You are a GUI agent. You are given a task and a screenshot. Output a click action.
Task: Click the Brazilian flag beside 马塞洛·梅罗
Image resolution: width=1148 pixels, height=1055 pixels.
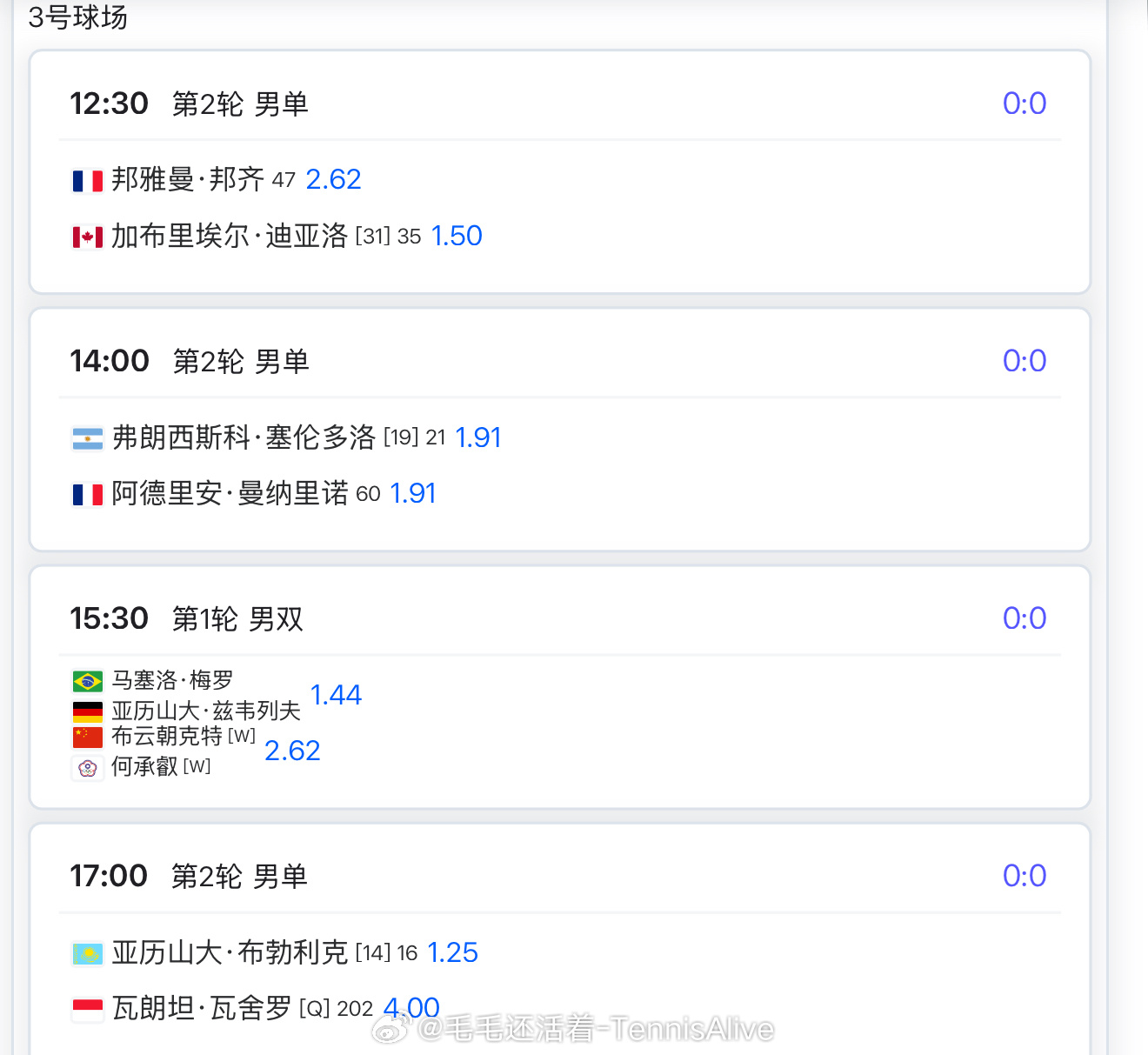(88, 681)
